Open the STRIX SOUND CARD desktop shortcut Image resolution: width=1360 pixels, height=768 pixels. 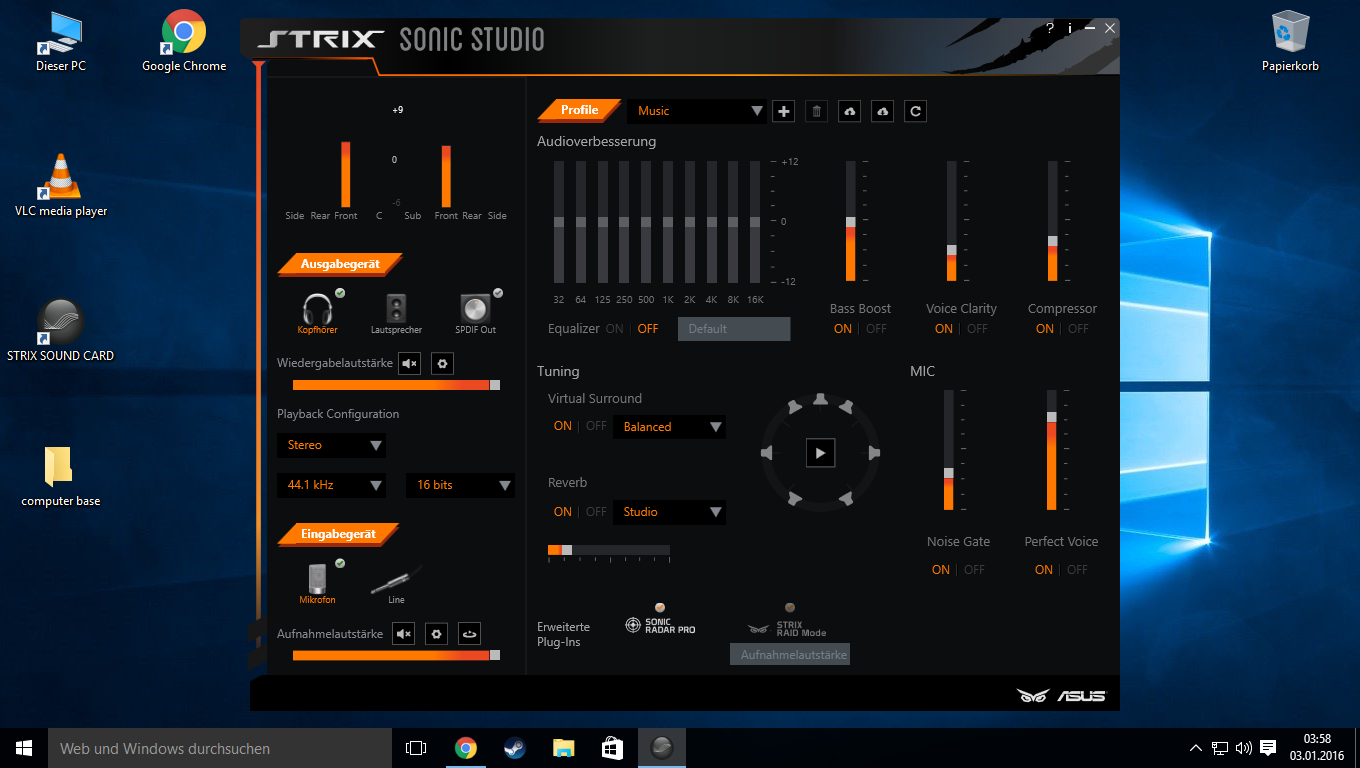point(60,330)
